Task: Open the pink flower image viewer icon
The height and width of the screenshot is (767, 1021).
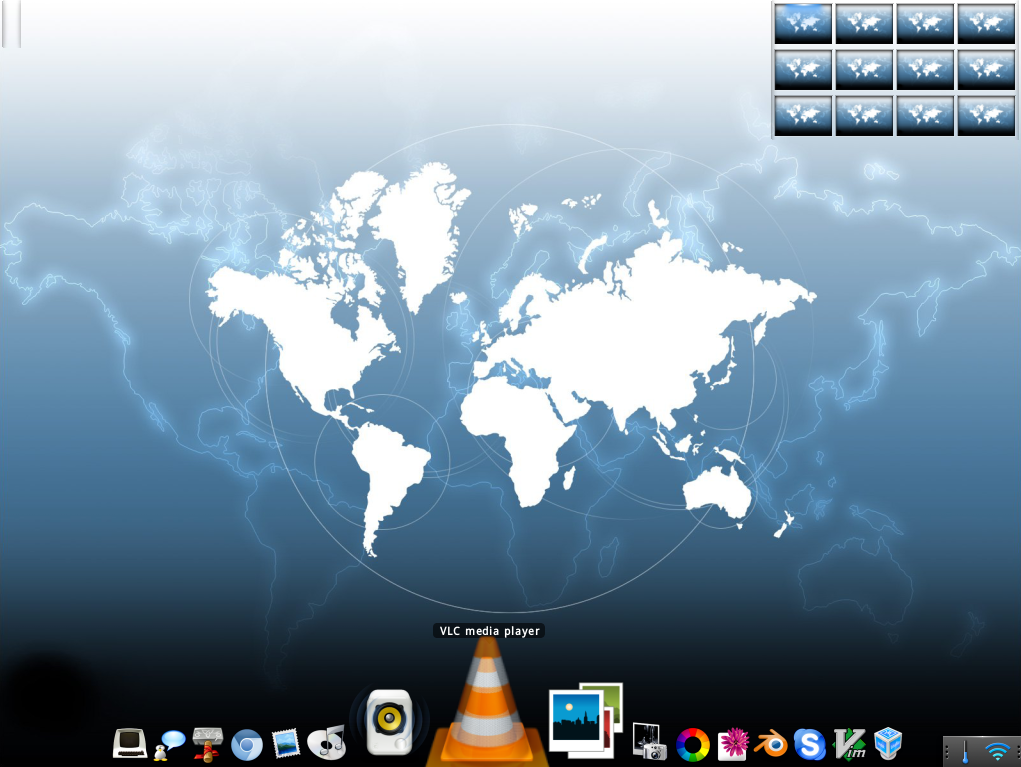Action: (x=733, y=744)
